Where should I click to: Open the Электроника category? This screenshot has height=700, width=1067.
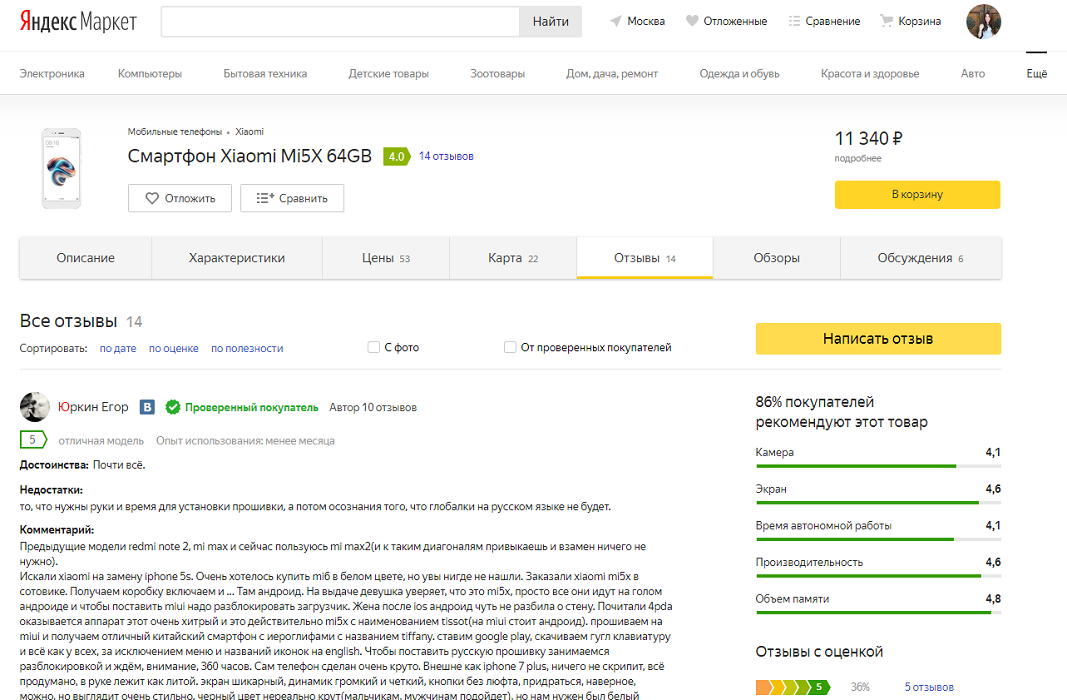click(x=52, y=73)
